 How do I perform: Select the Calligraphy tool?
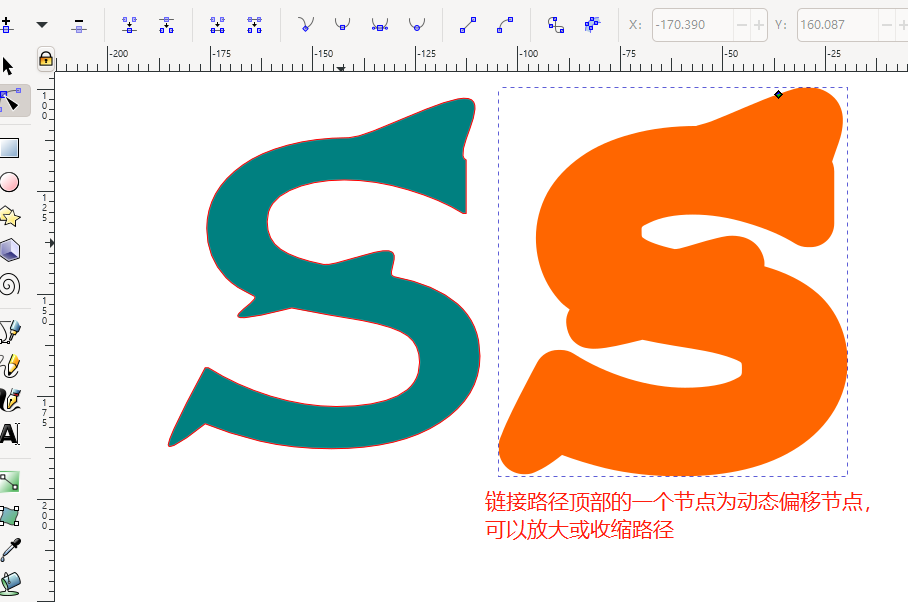10,400
